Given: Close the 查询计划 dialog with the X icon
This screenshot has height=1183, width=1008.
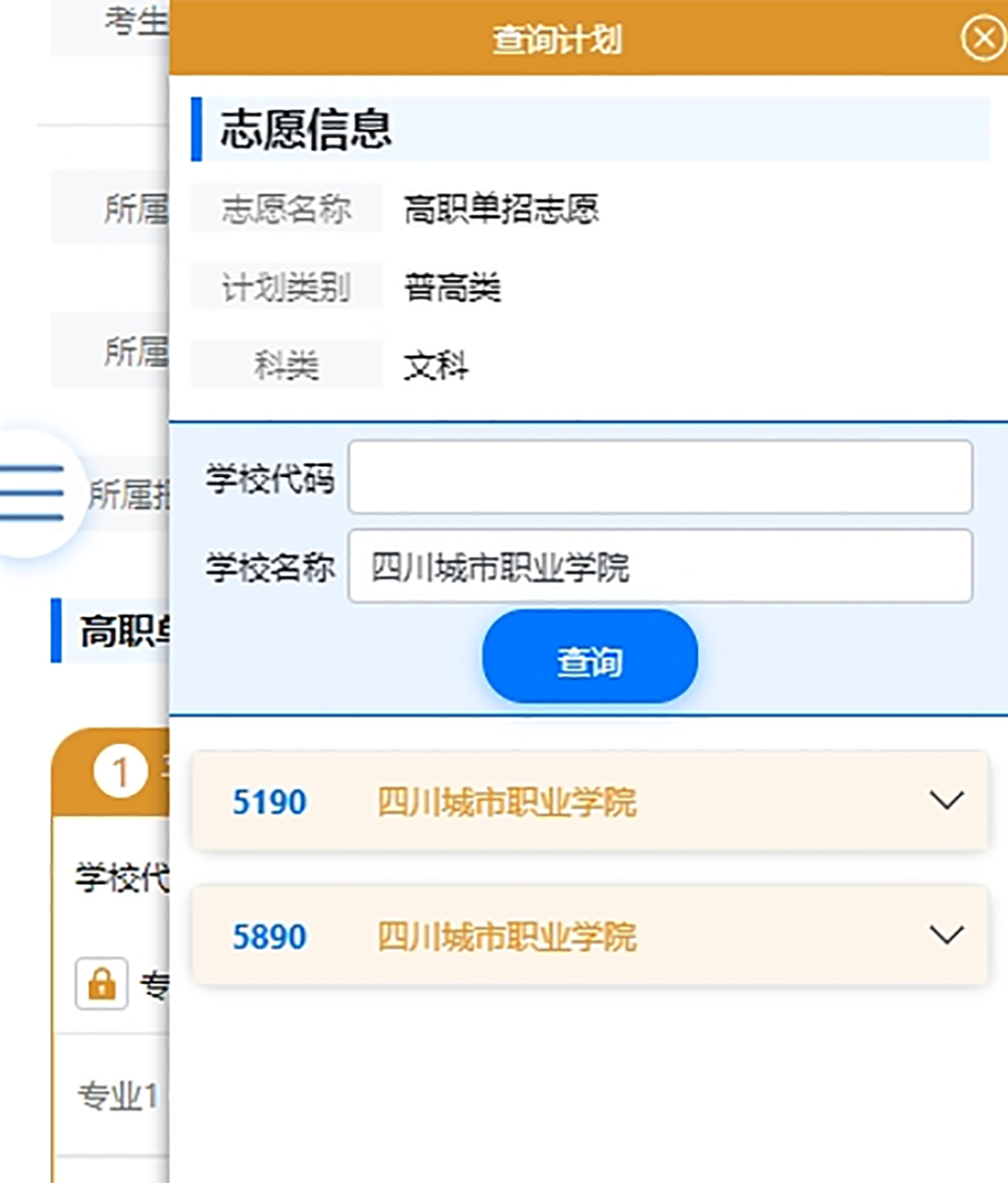Looking at the screenshot, I should point(982,40).
